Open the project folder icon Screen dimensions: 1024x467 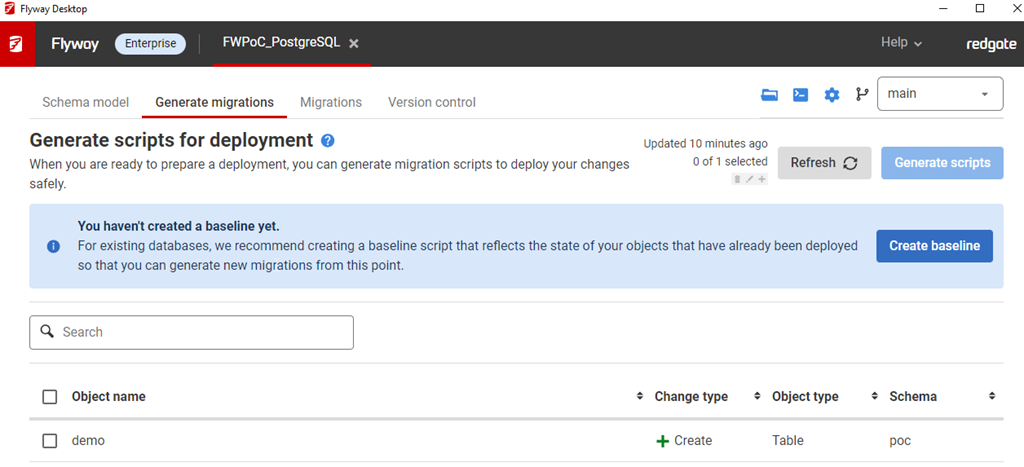769,95
